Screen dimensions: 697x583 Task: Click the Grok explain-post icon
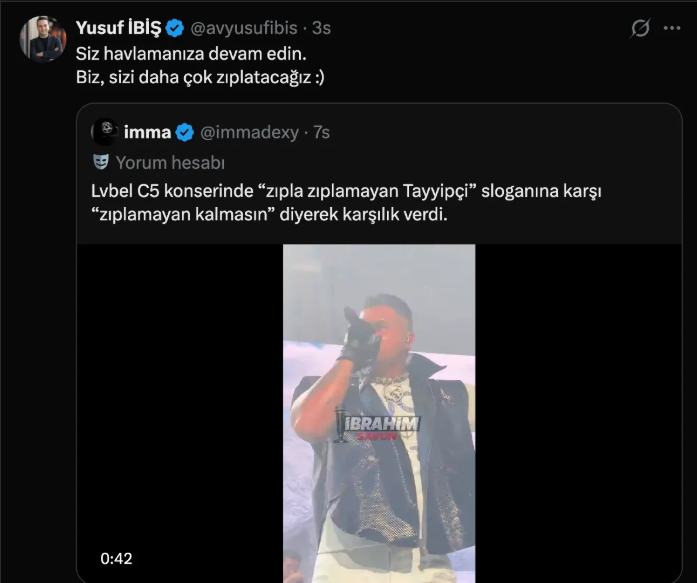tap(640, 29)
